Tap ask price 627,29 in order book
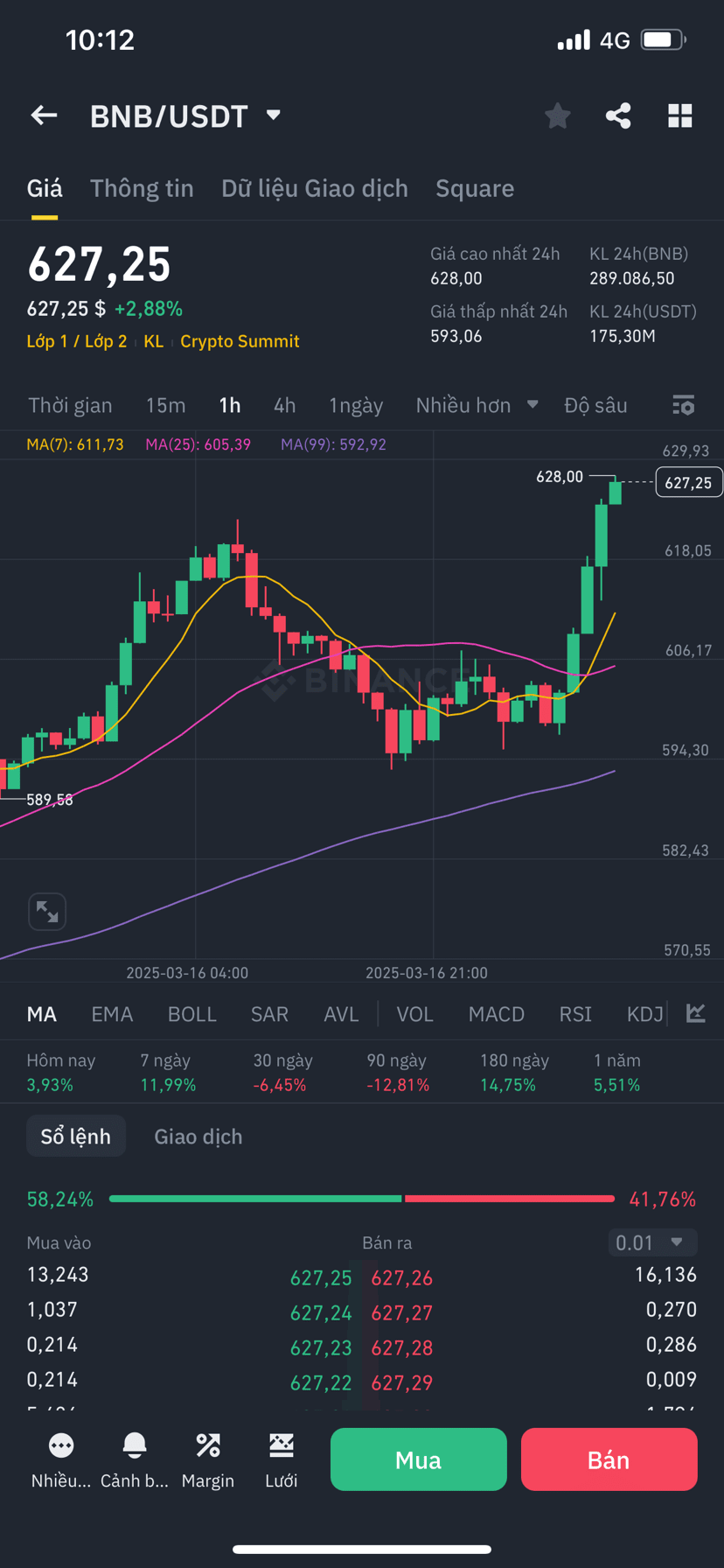Image resolution: width=724 pixels, height=1568 pixels. 402,1382
